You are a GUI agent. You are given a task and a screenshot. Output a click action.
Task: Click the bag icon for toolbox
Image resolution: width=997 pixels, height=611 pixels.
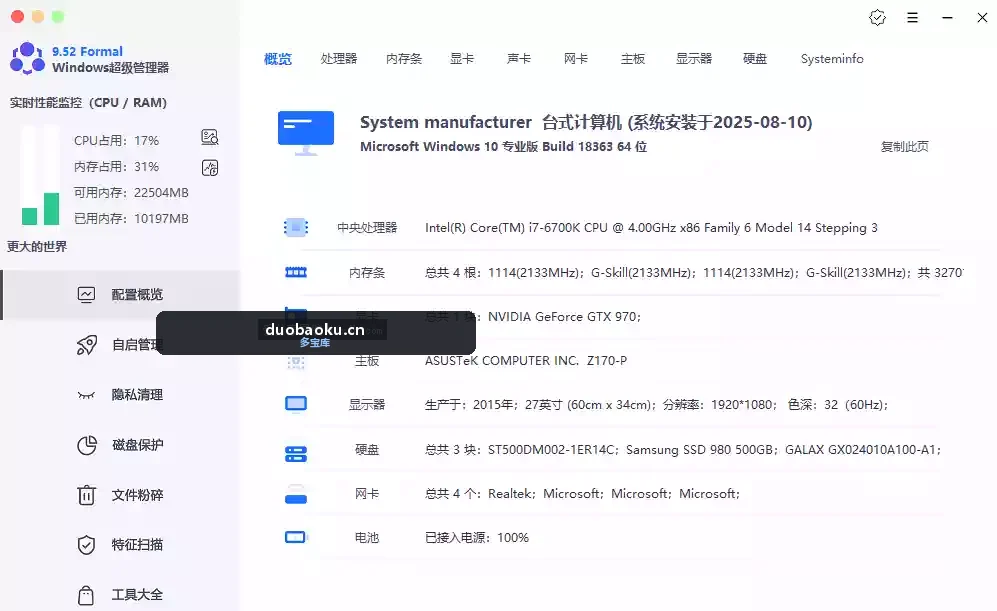point(86,595)
